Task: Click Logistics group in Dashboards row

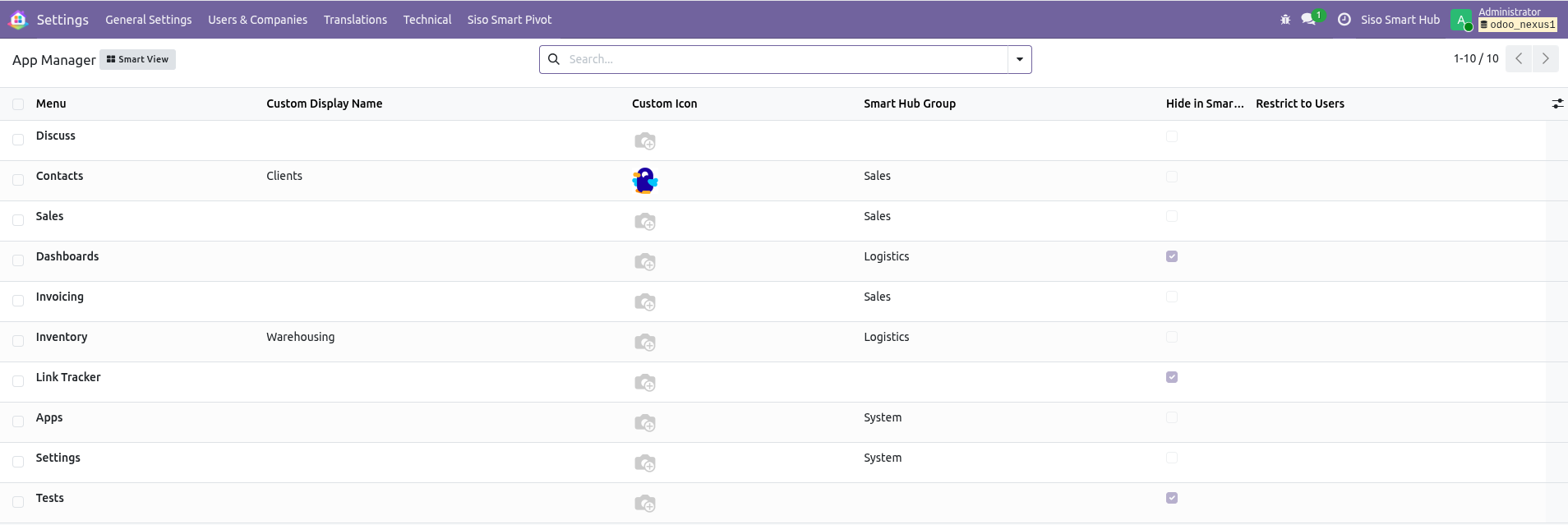Action: pos(886,256)
